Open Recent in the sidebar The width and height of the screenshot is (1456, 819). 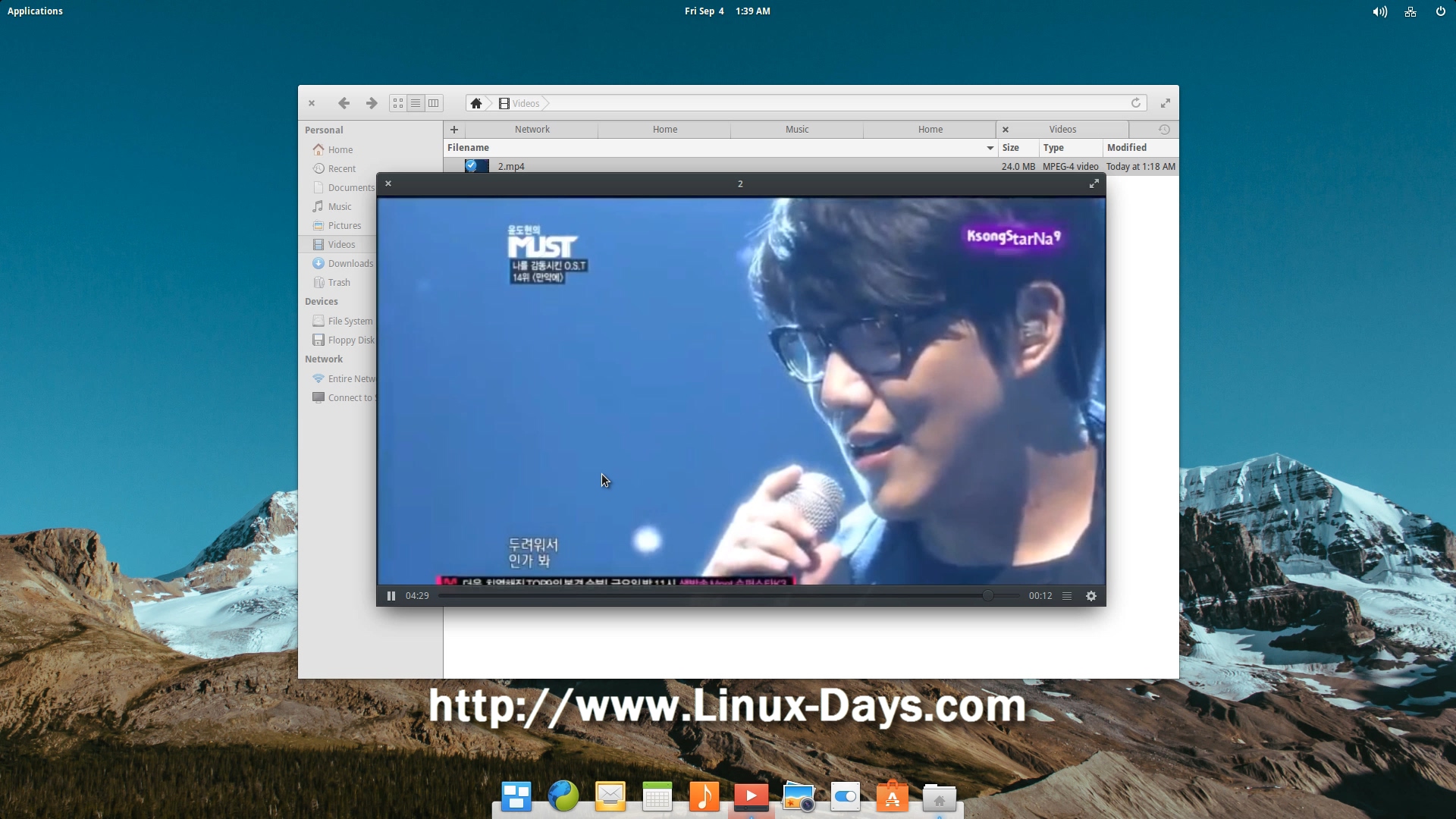pyautogui.click(x=335, y=169)
